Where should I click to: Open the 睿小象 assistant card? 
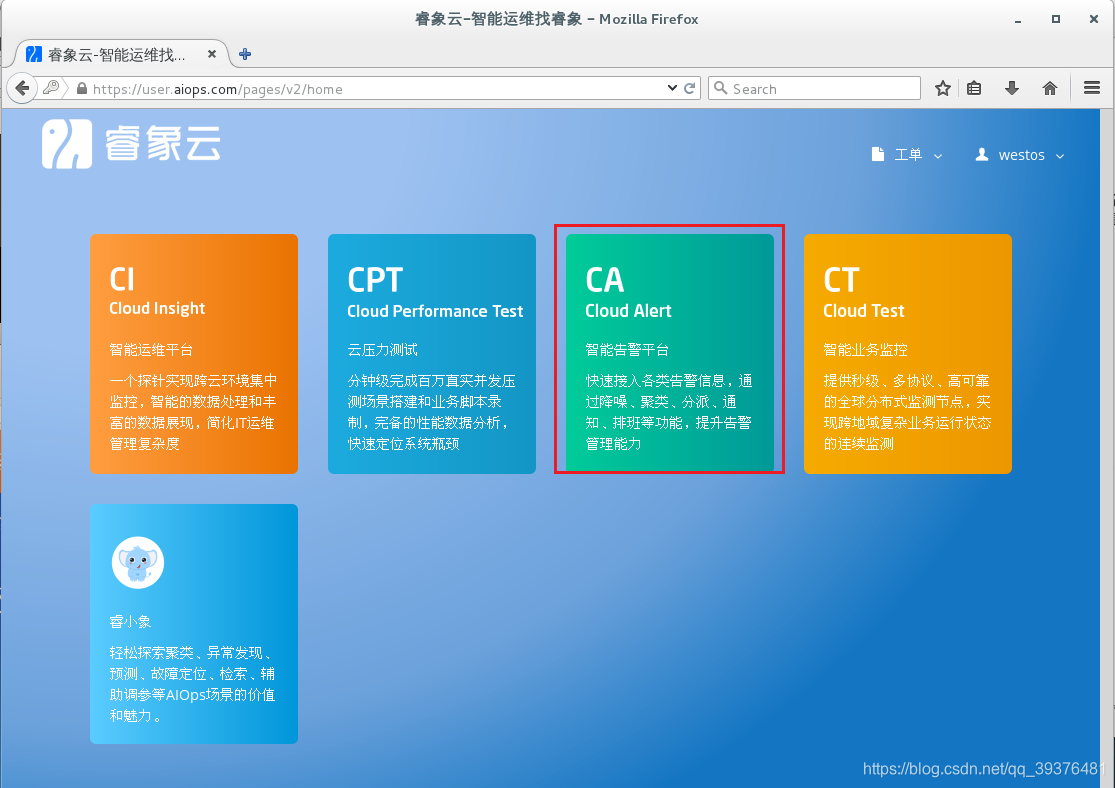(x=193, y=624)
